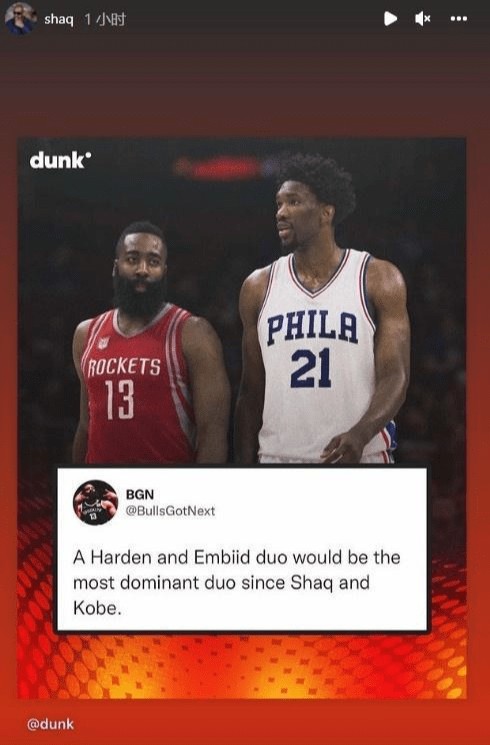Toggle the muted speaker icon
Screen dimensions: 490x745
pos(422,19)
